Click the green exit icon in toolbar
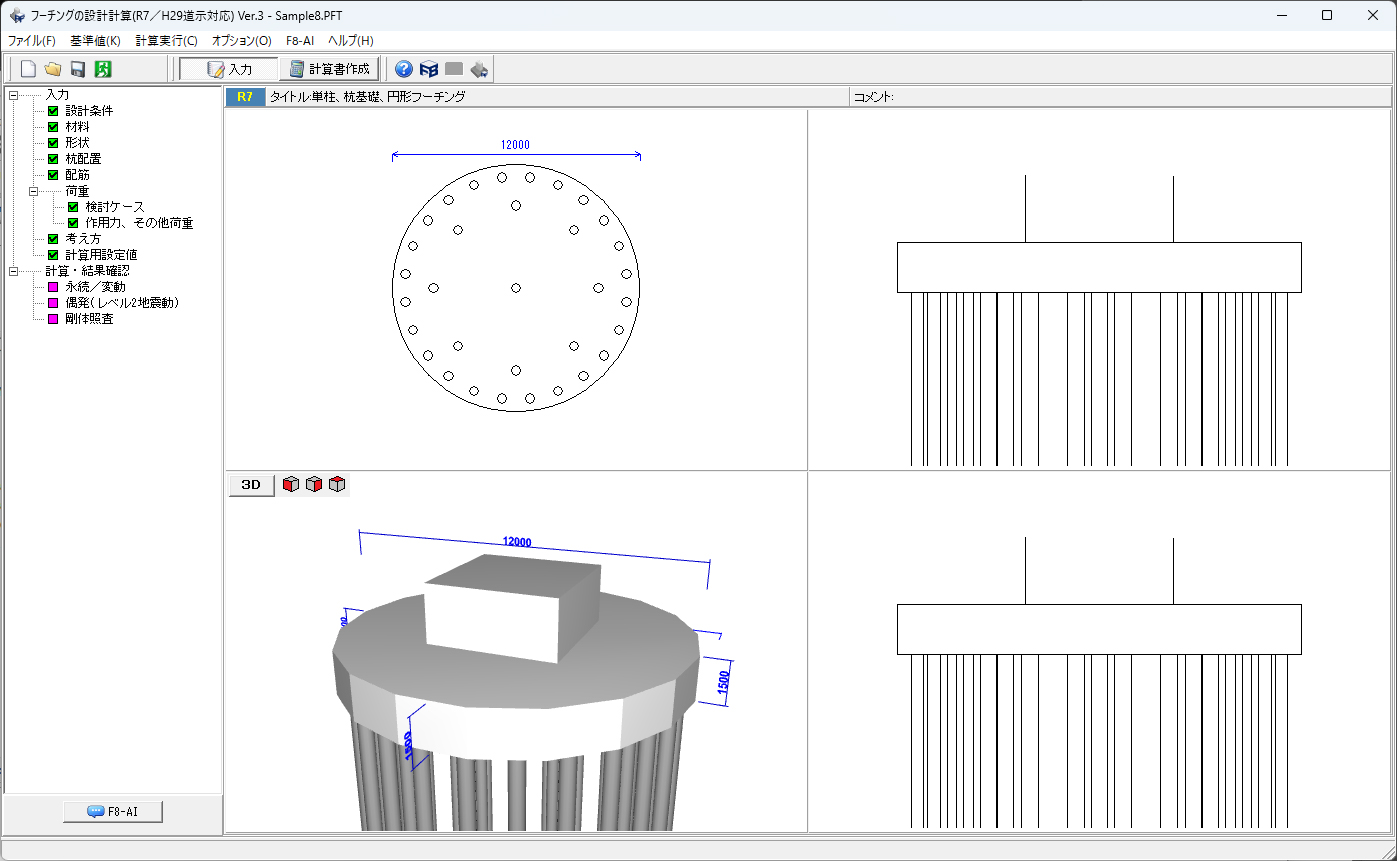Screen dimensions: 1397x861 click(x=103, y=69)
